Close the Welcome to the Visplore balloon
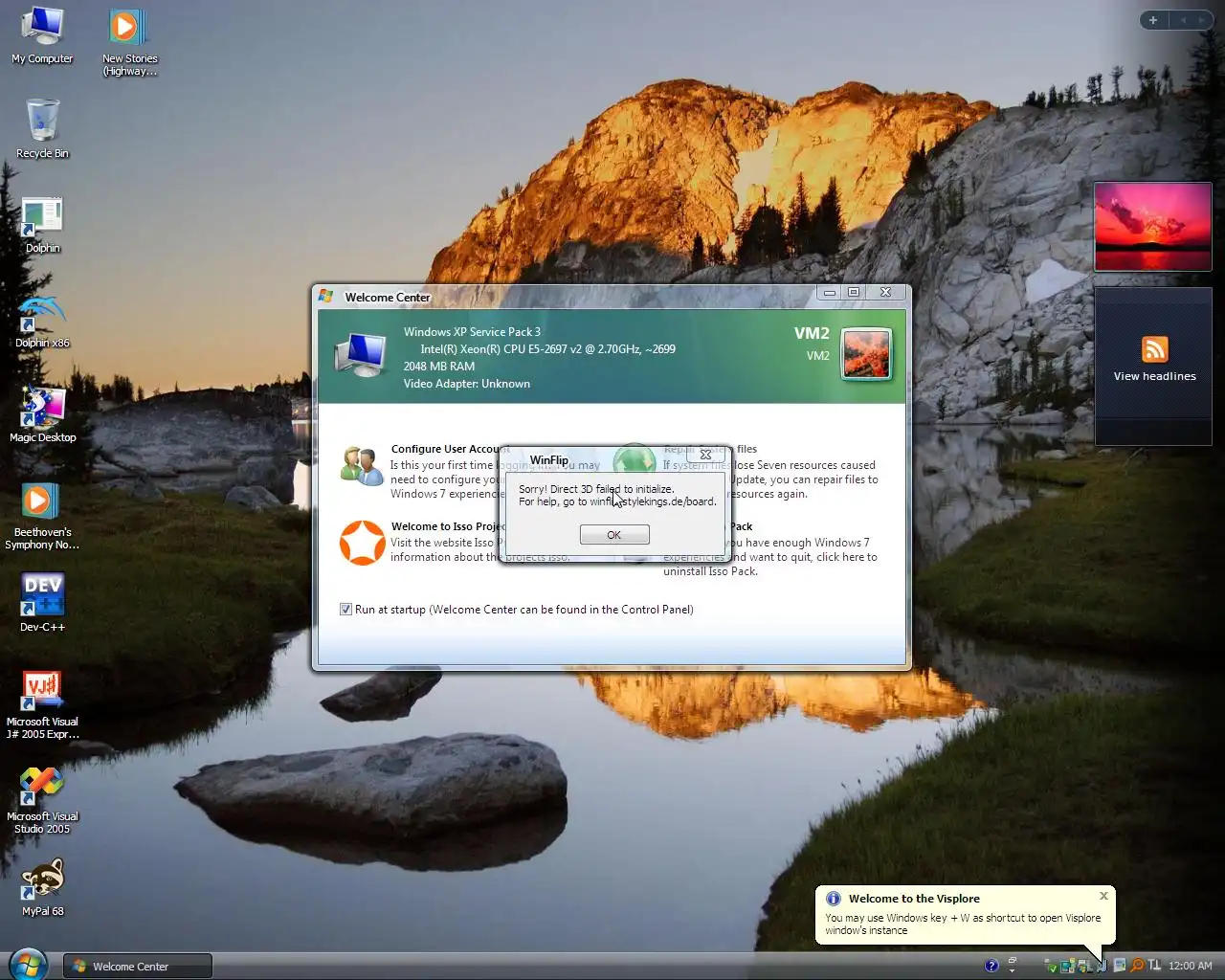 tap(1103, 896)
